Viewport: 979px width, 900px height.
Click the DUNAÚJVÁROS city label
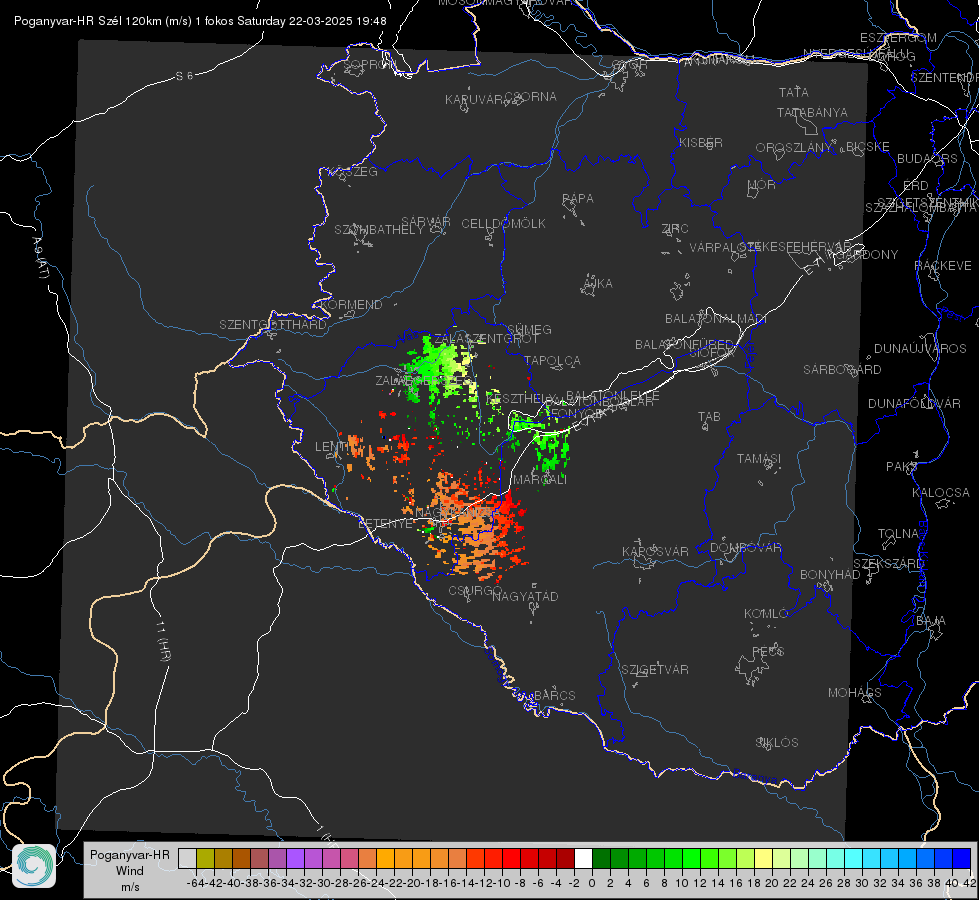click(920, 349)
